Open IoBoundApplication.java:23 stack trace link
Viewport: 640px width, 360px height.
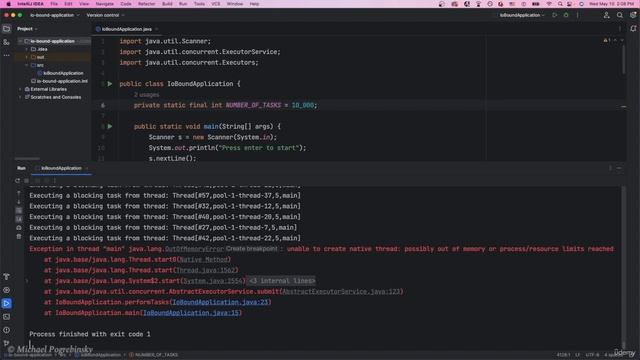pyautogui.click(x=220, y=302)
